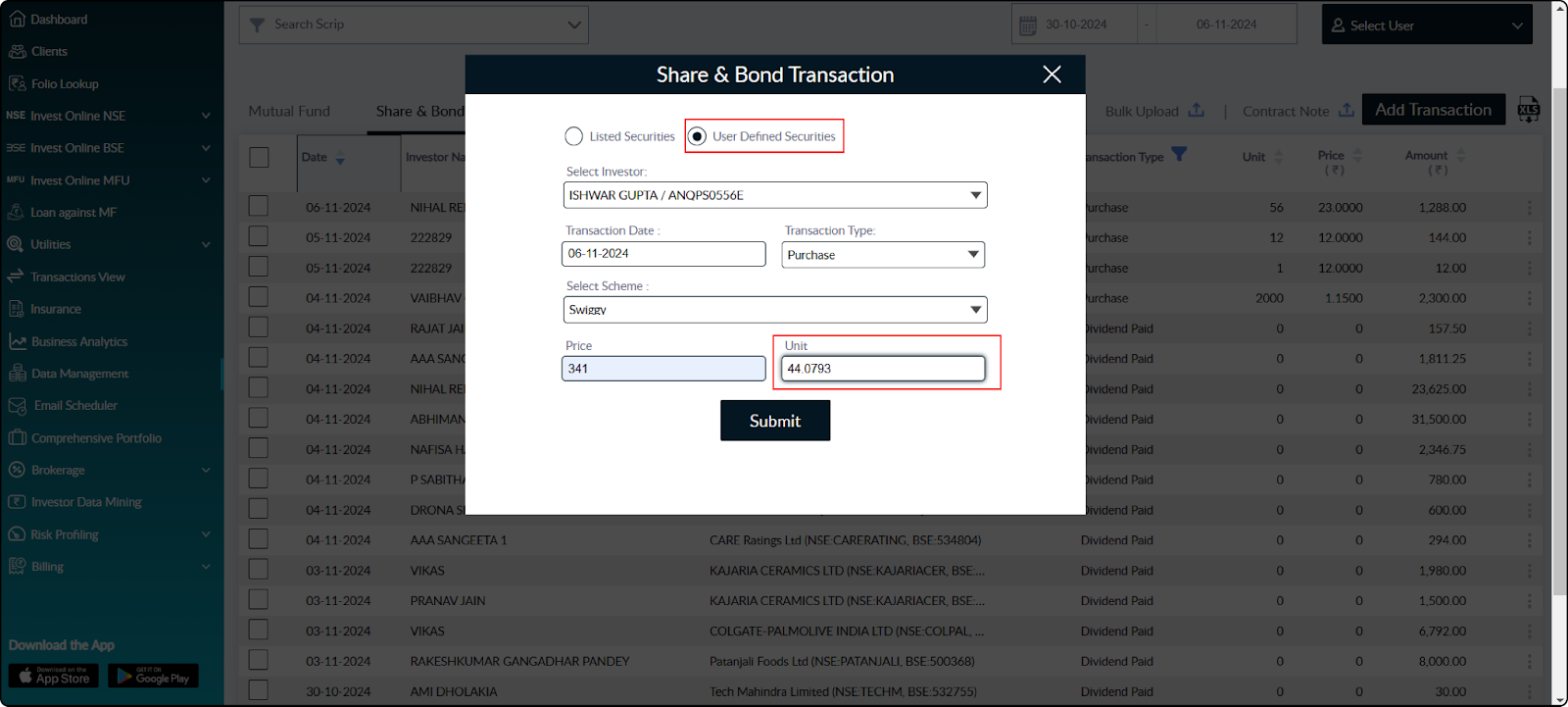Open the Folio Lookup icon
1568x707 pixels.
[x=17, y=83]
